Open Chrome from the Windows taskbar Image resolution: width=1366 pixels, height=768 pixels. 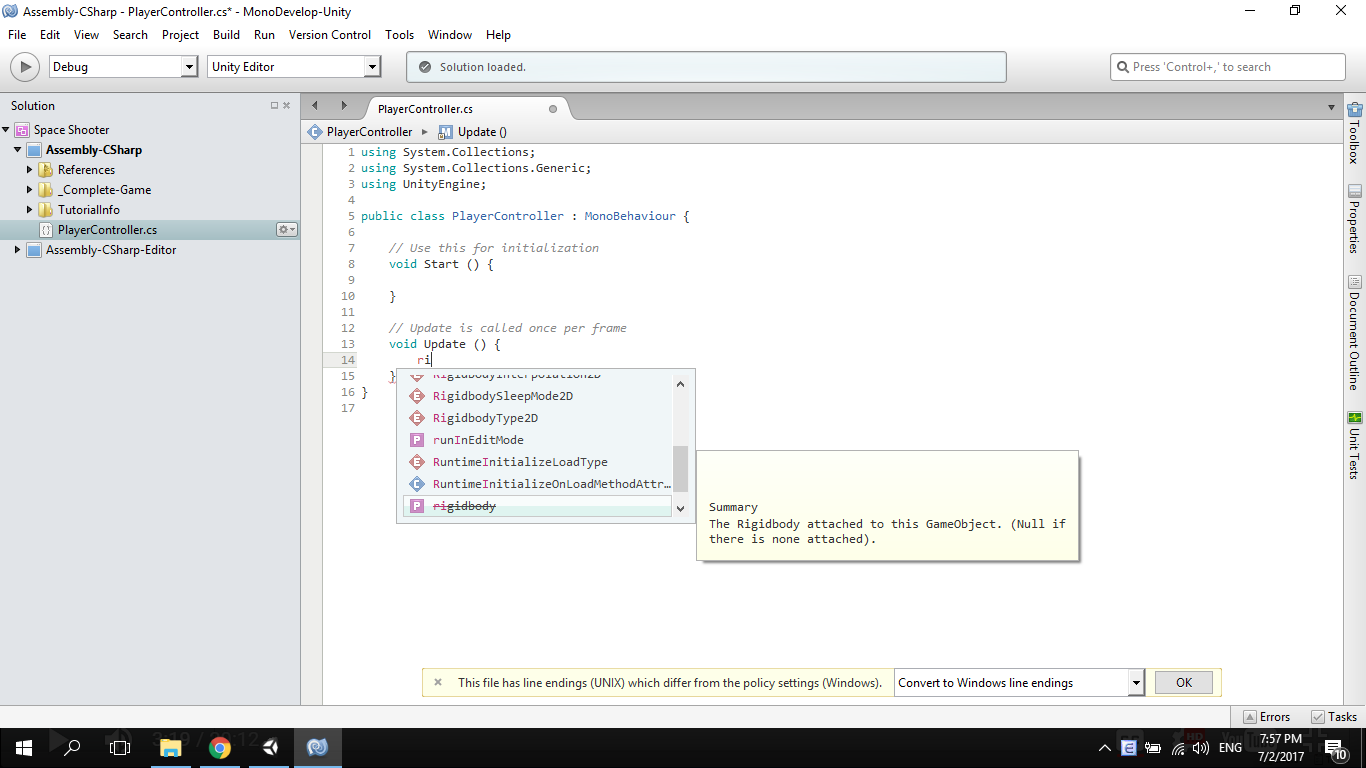point(220,747)
